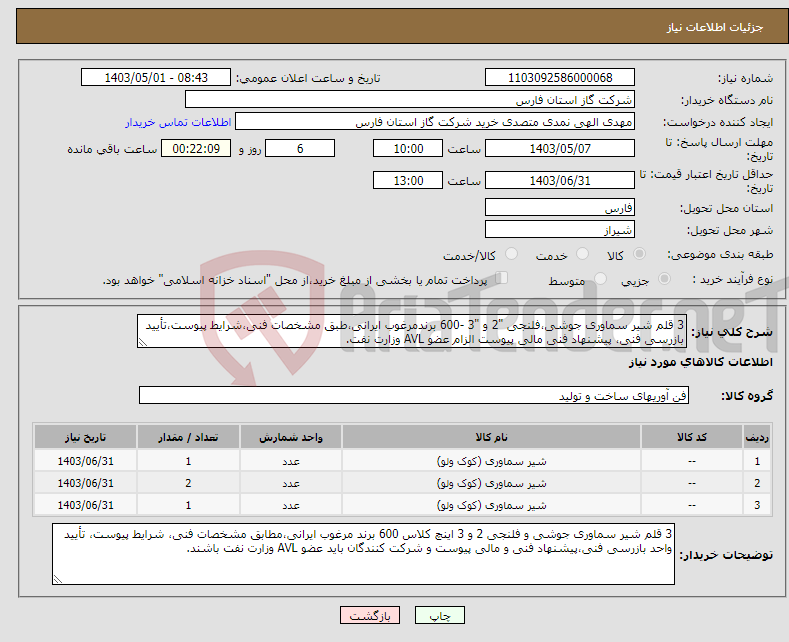
Task: Click the deadline hour 10:00 field
Action: (408, 148)
